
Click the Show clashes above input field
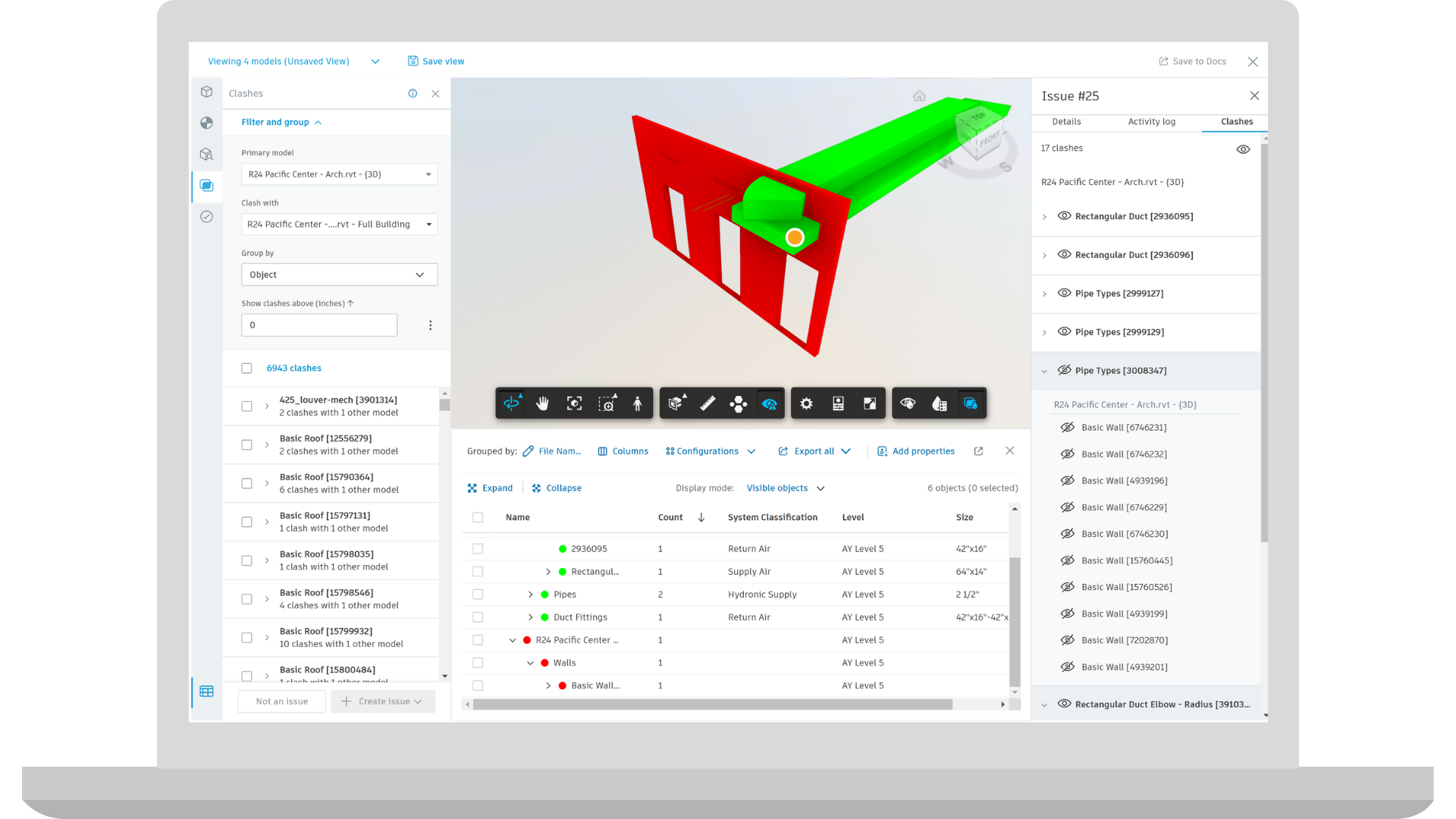(319, 325)
